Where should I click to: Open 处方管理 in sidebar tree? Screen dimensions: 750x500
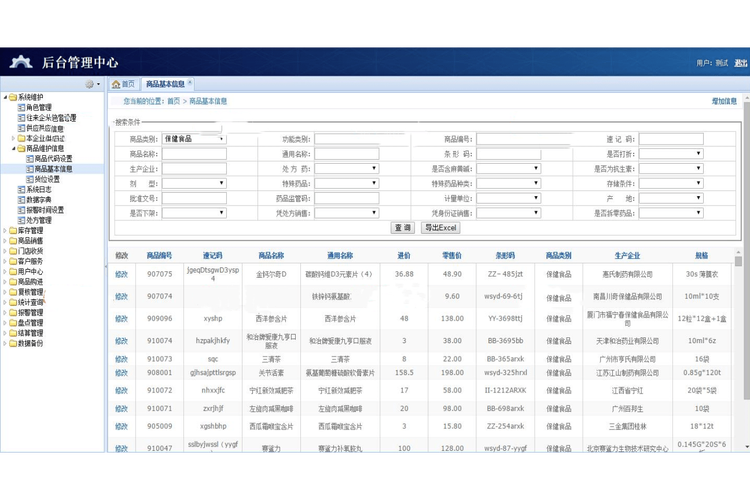click(39, 221)
